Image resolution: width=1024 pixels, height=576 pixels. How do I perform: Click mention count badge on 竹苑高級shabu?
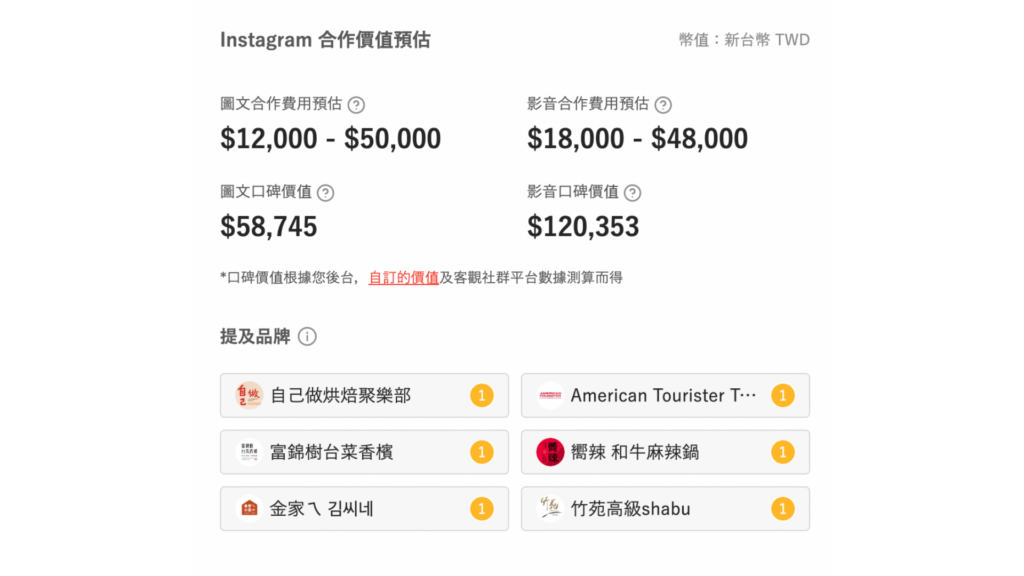(782, 509)
